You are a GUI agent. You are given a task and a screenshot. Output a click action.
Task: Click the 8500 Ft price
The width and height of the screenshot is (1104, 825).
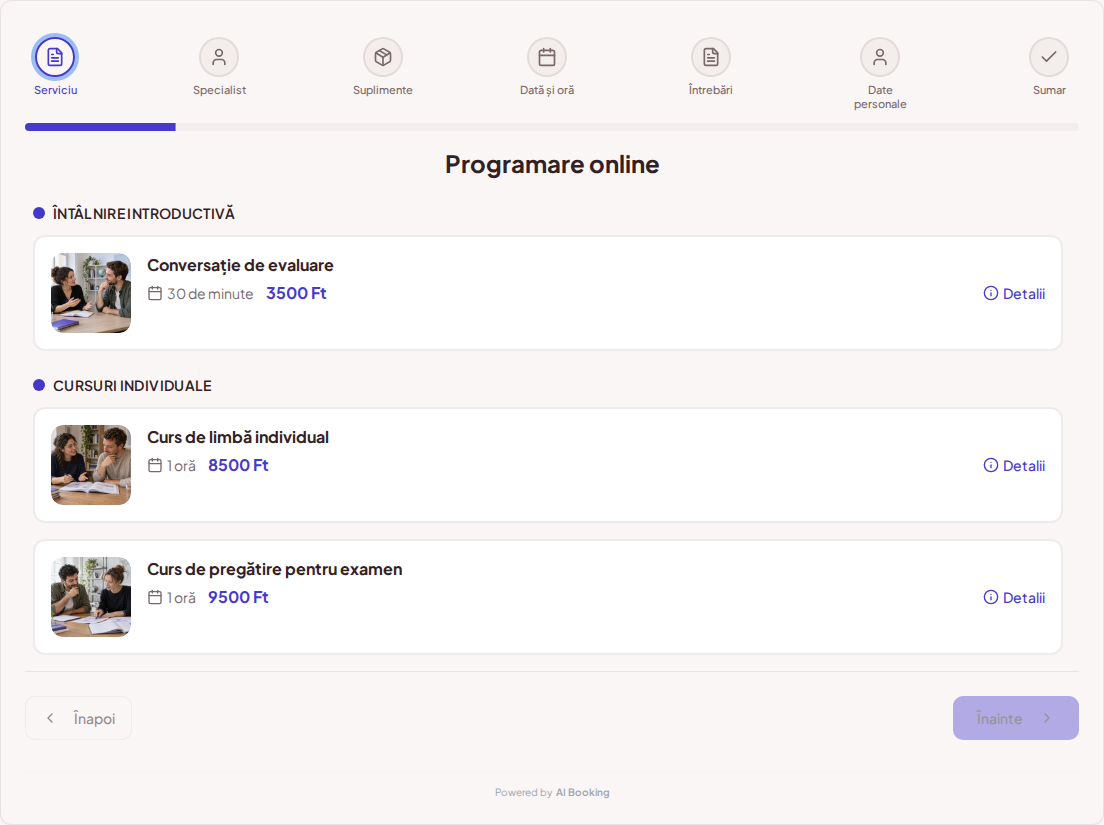click(238, 465)
